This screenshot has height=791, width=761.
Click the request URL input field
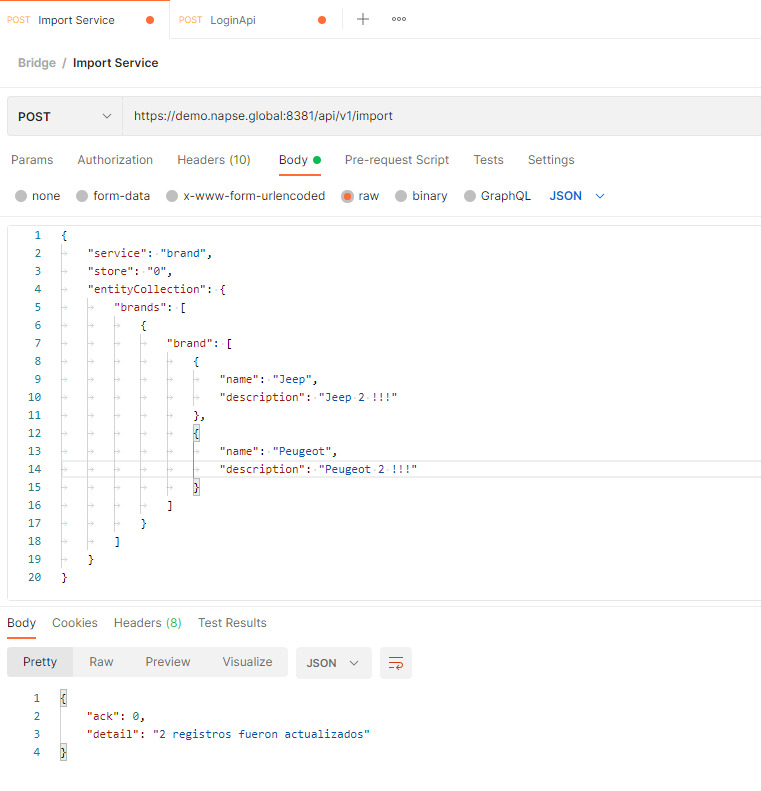click(x=440, y=116)
